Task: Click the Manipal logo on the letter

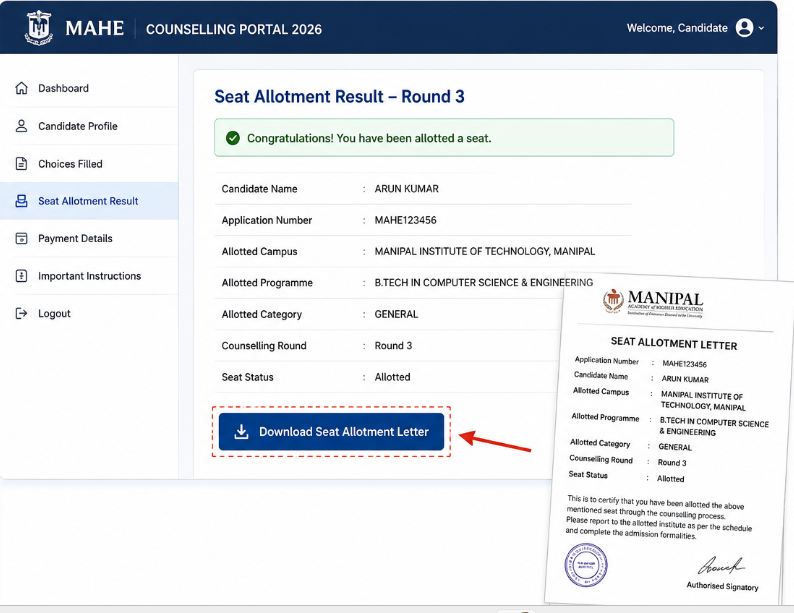Action: point(653,303)
